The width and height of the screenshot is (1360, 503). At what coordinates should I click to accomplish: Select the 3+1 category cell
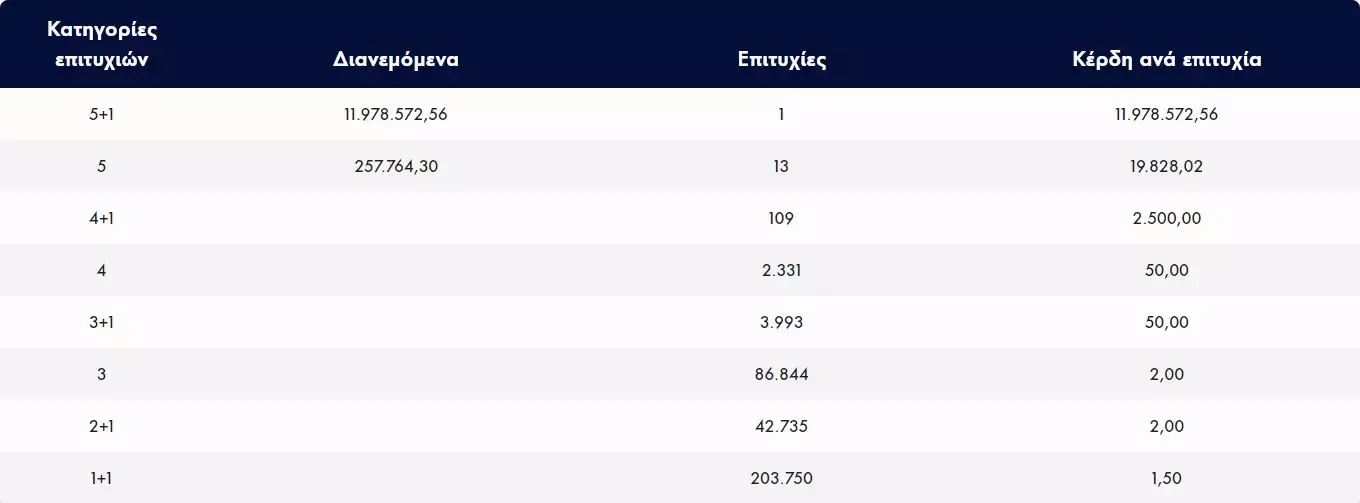pyautogui.click(x=101, y=322)
